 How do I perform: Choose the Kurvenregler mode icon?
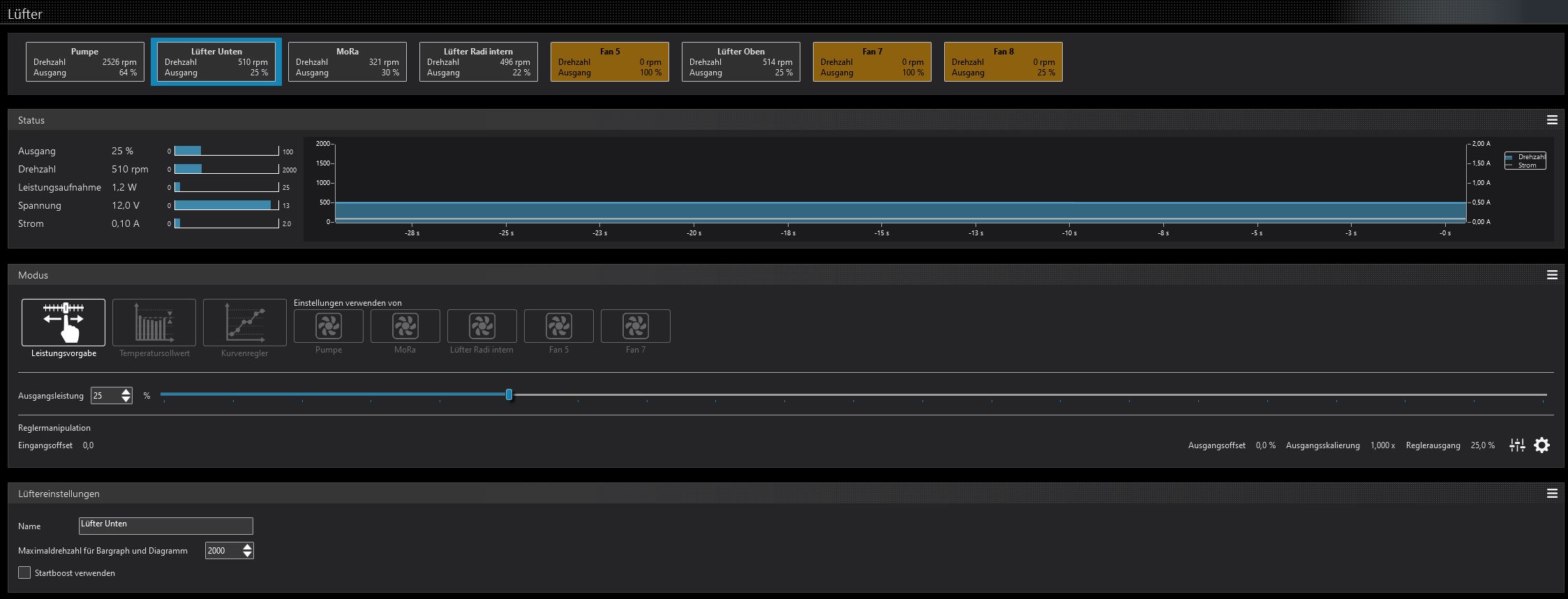(x=245, y=323)
